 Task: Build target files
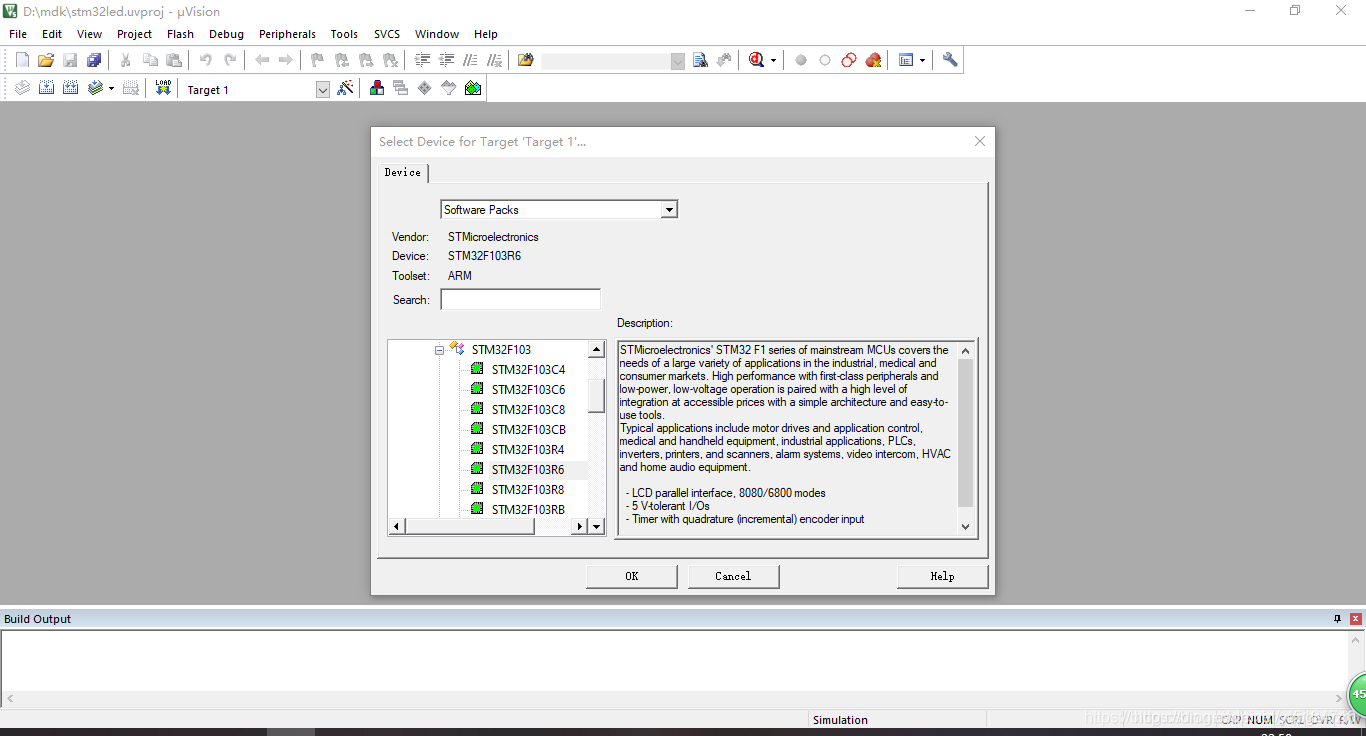pos(46,88)
